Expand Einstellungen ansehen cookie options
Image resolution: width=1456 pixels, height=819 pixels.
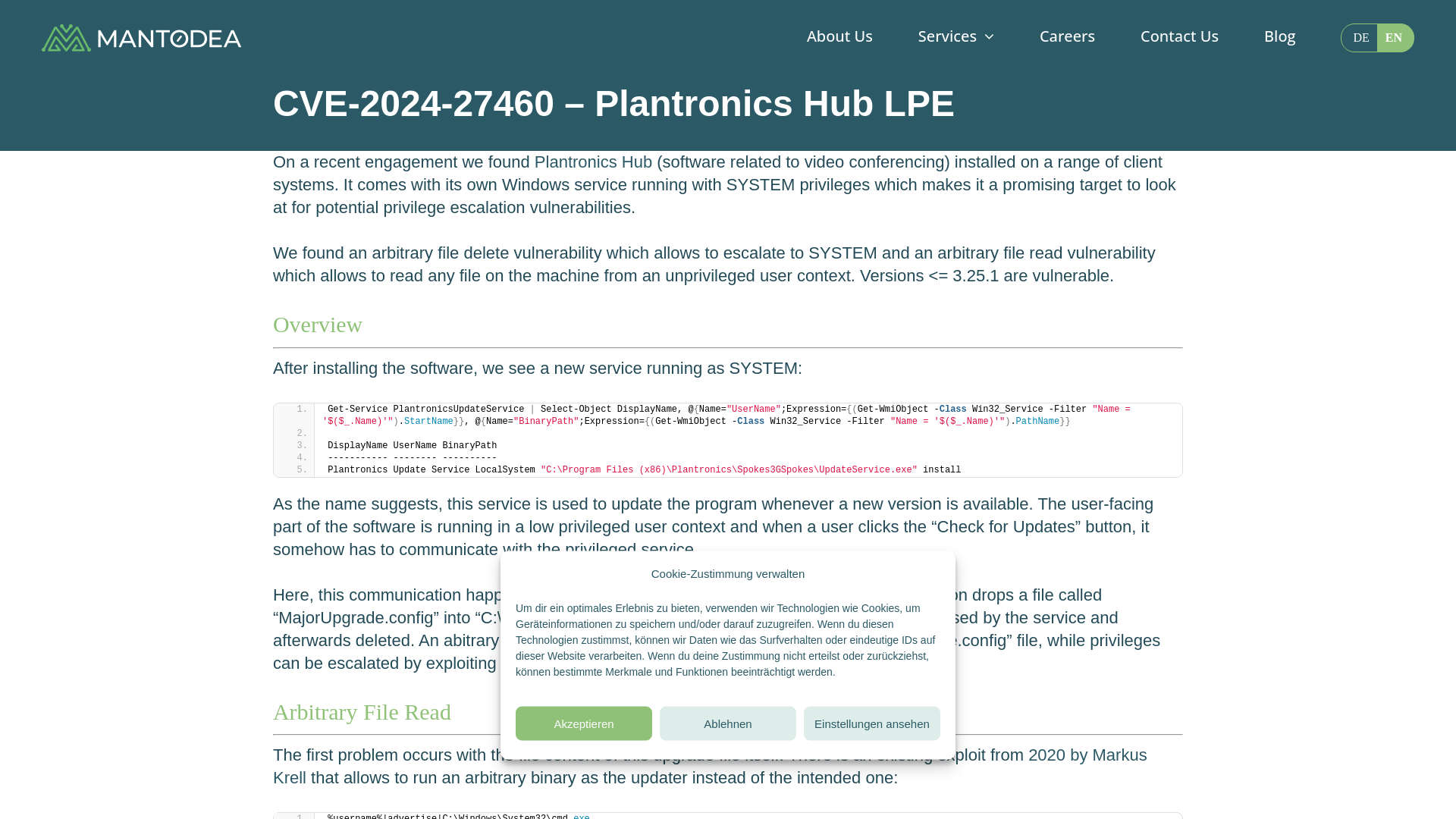[871, 723]
